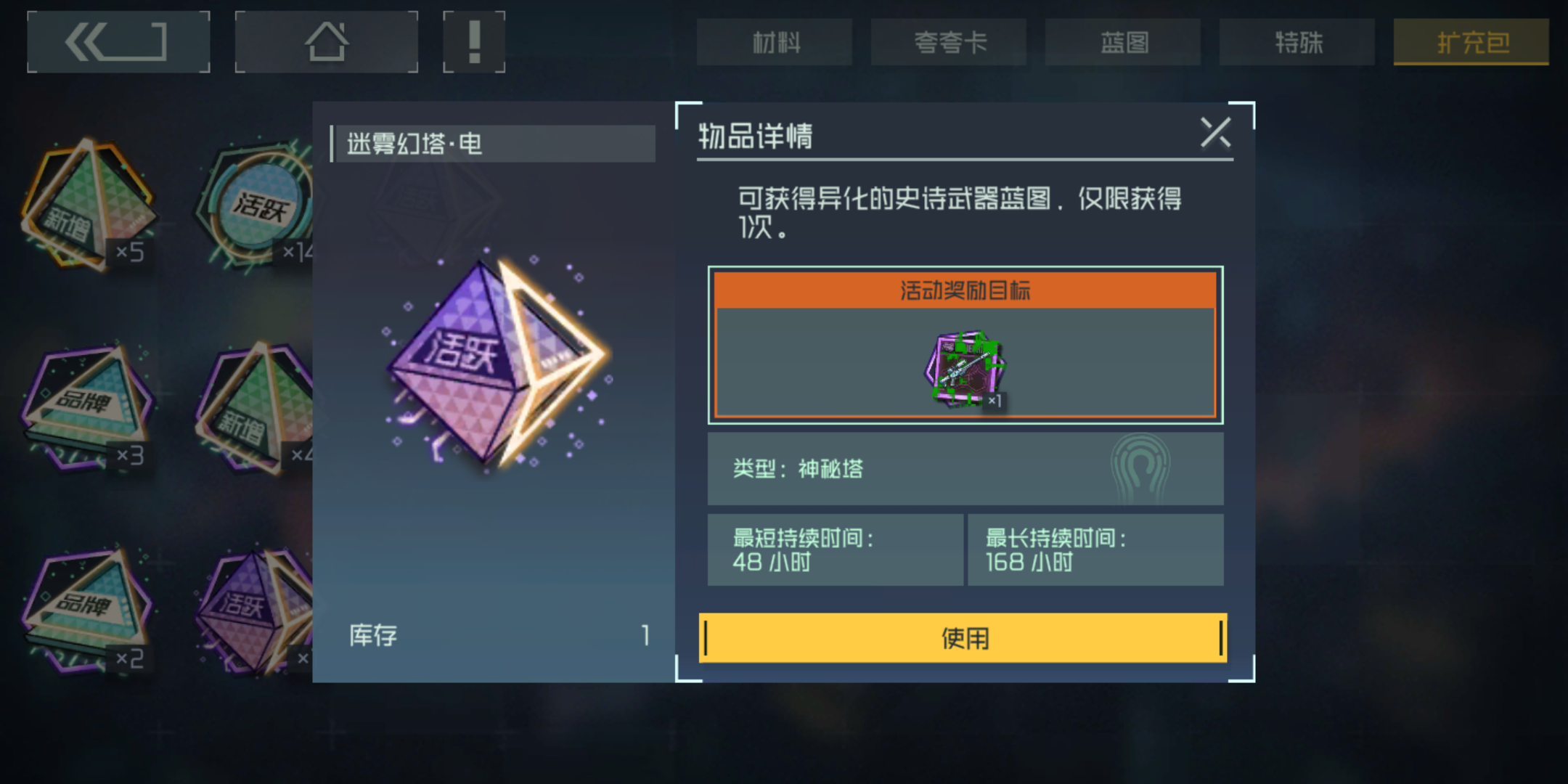Open the exclamation mark info icon
The height and width of the screenshot is (784, 1568).
pyautogui.click(x=474, y=41)
